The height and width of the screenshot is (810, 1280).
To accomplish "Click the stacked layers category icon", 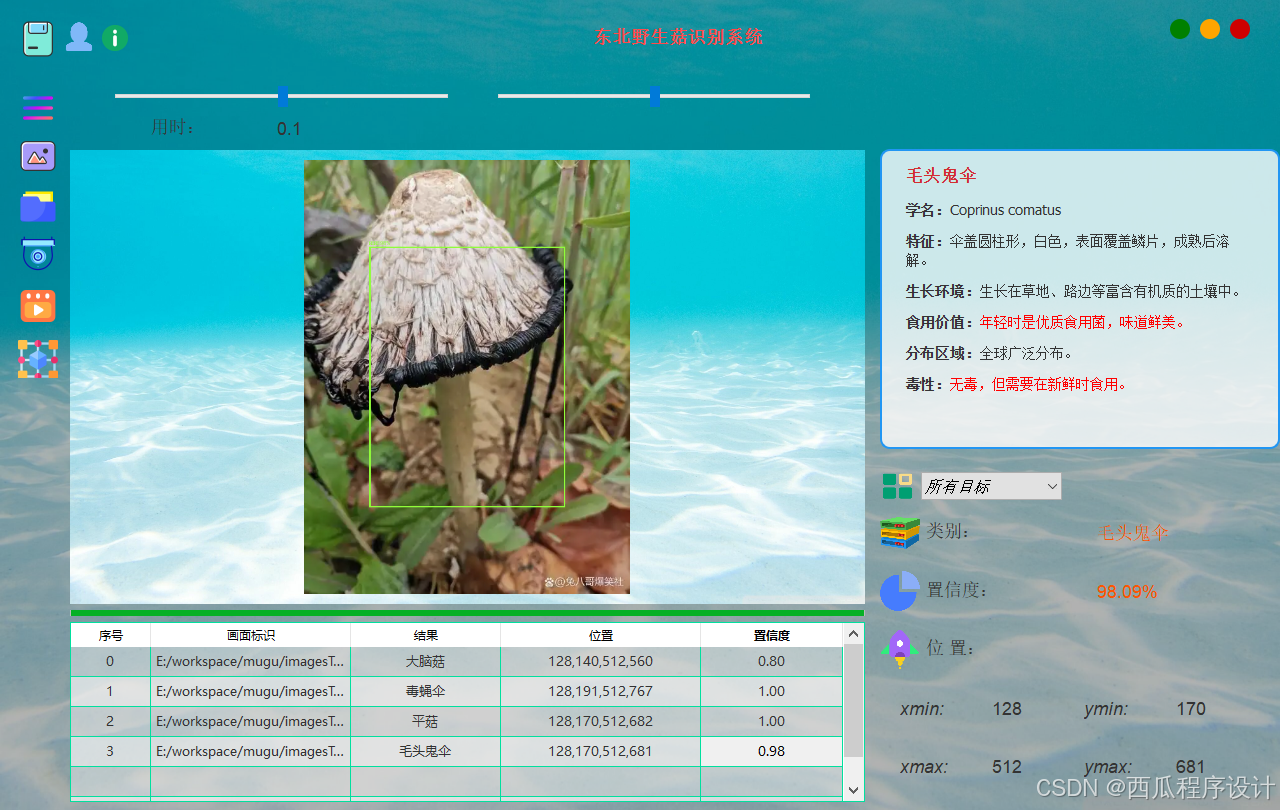I will point(900,532).
